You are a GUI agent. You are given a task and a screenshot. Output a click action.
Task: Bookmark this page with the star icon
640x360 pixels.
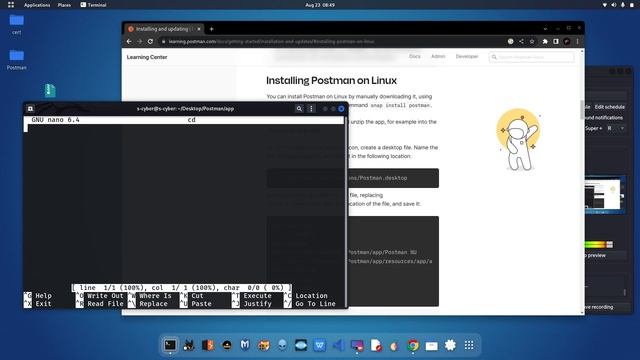[532, 41]
